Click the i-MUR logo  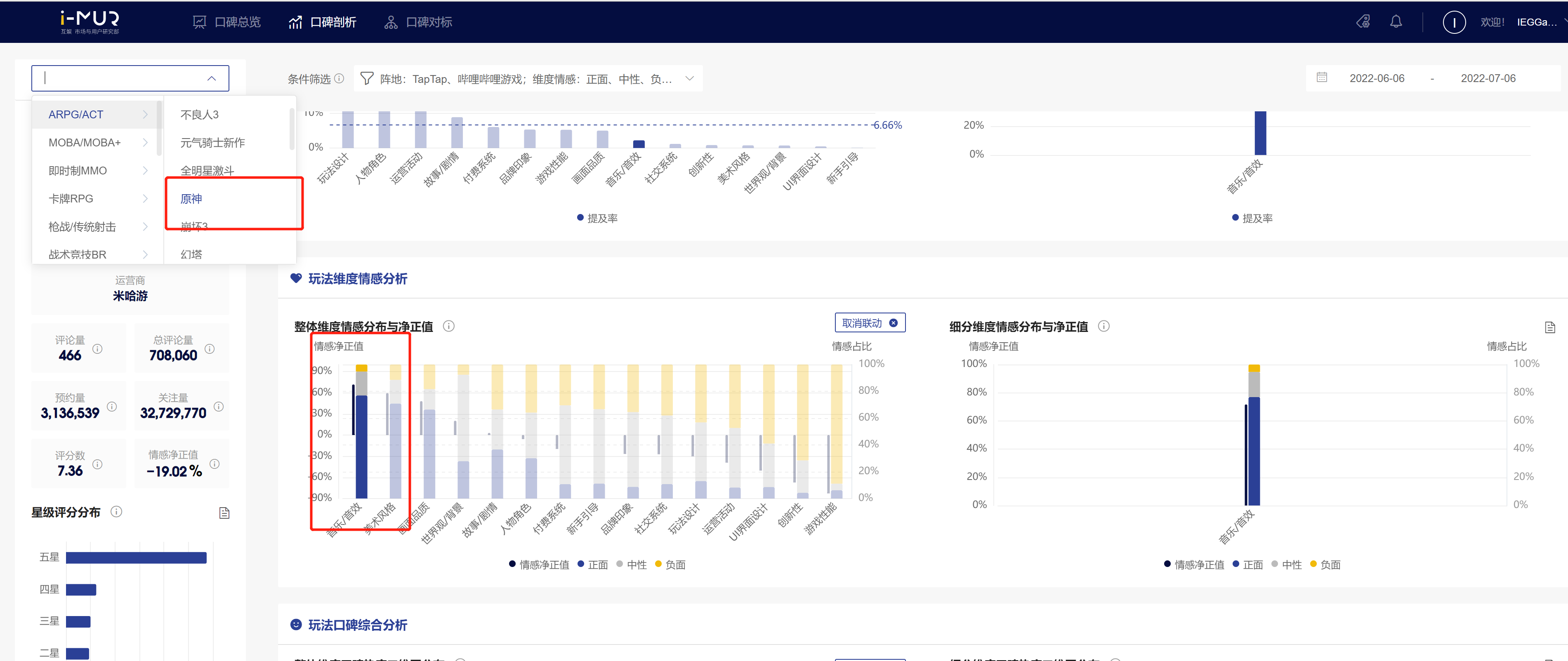coord(90,22)
